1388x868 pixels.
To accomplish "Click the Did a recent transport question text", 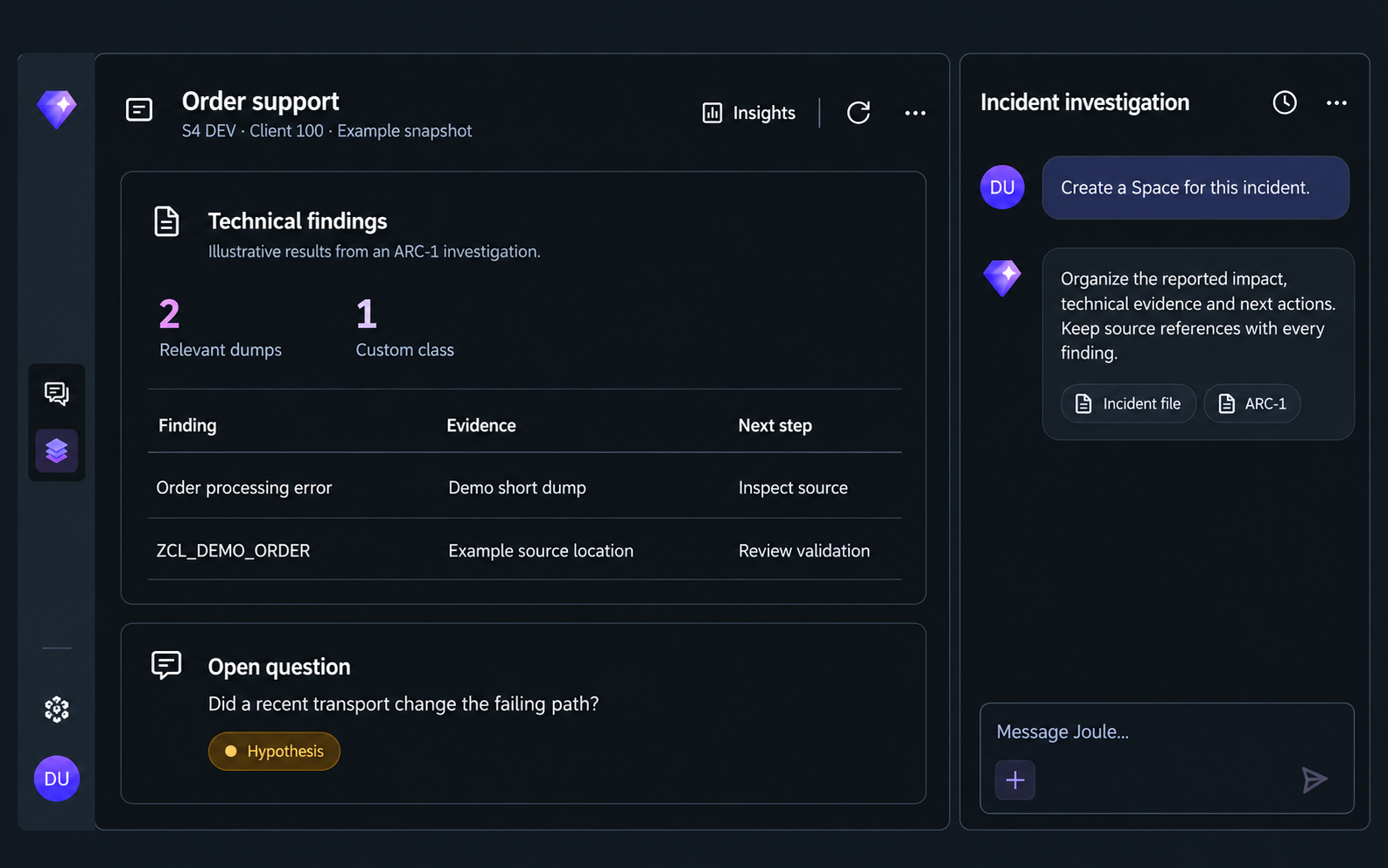I will click(403, 703).
